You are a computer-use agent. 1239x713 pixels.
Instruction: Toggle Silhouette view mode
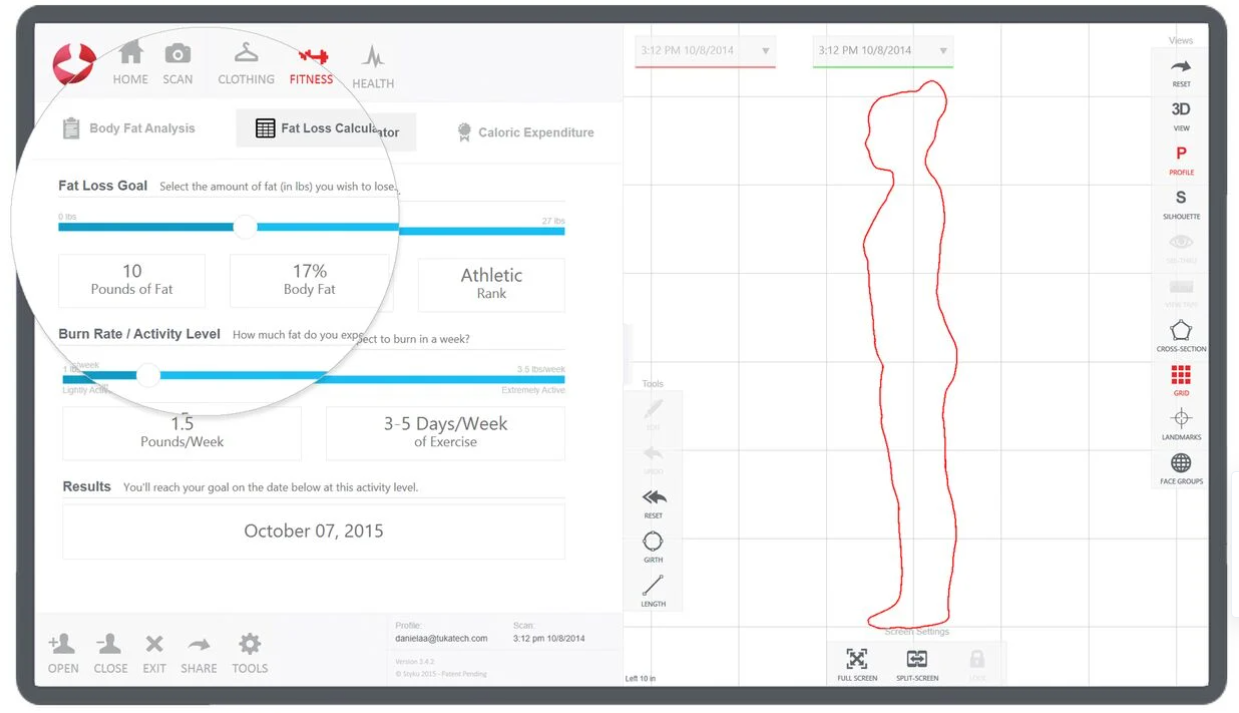coord(1181,203)
